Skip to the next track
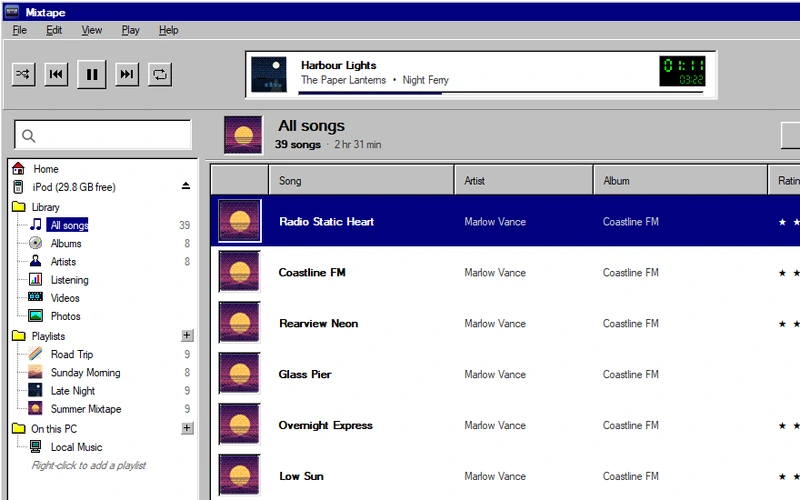This screenshot has width=800, height=500. coord(127,74)
